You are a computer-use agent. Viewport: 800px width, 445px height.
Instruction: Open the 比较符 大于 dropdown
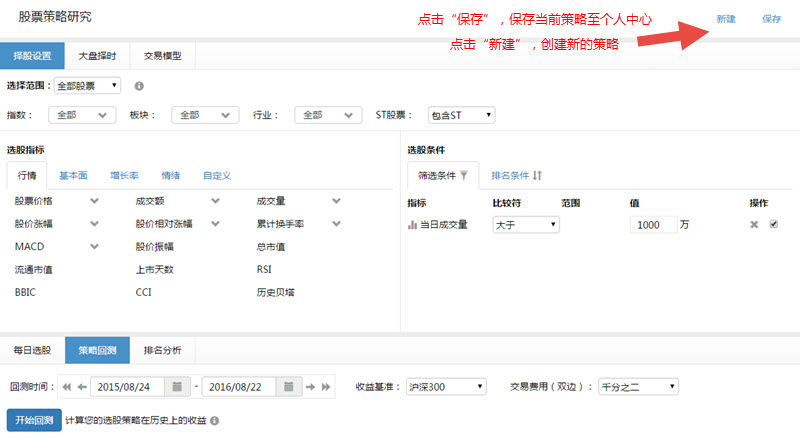pyautogui.click(x=525, y=226)
